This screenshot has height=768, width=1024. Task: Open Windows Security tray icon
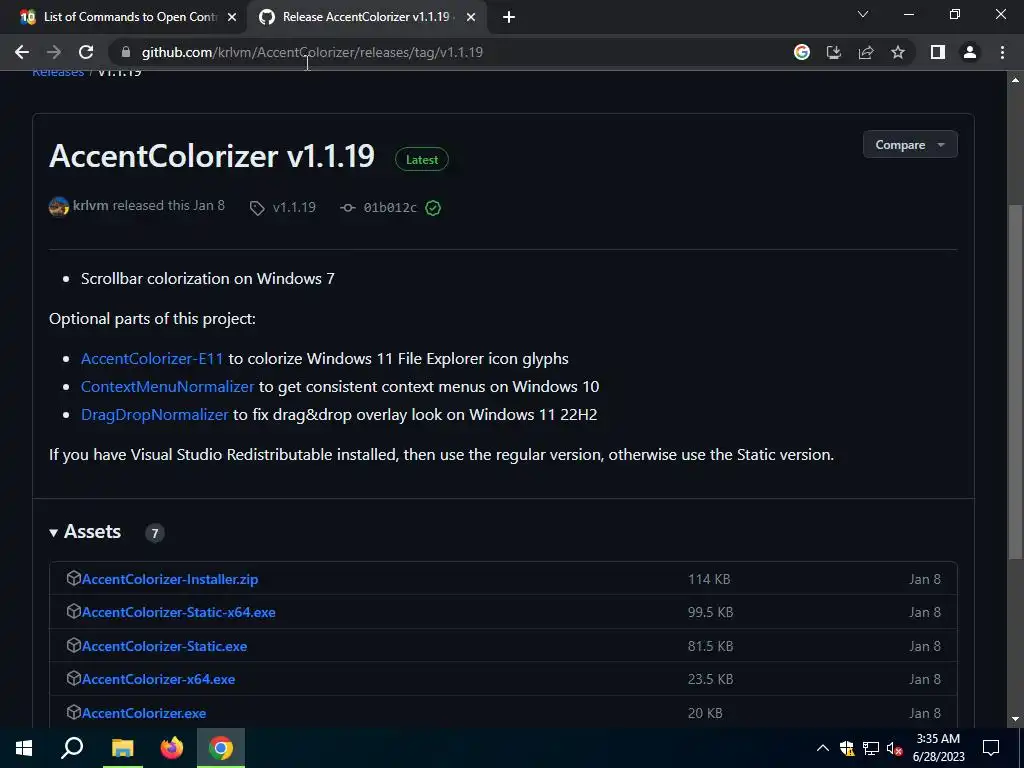point(847,748)
